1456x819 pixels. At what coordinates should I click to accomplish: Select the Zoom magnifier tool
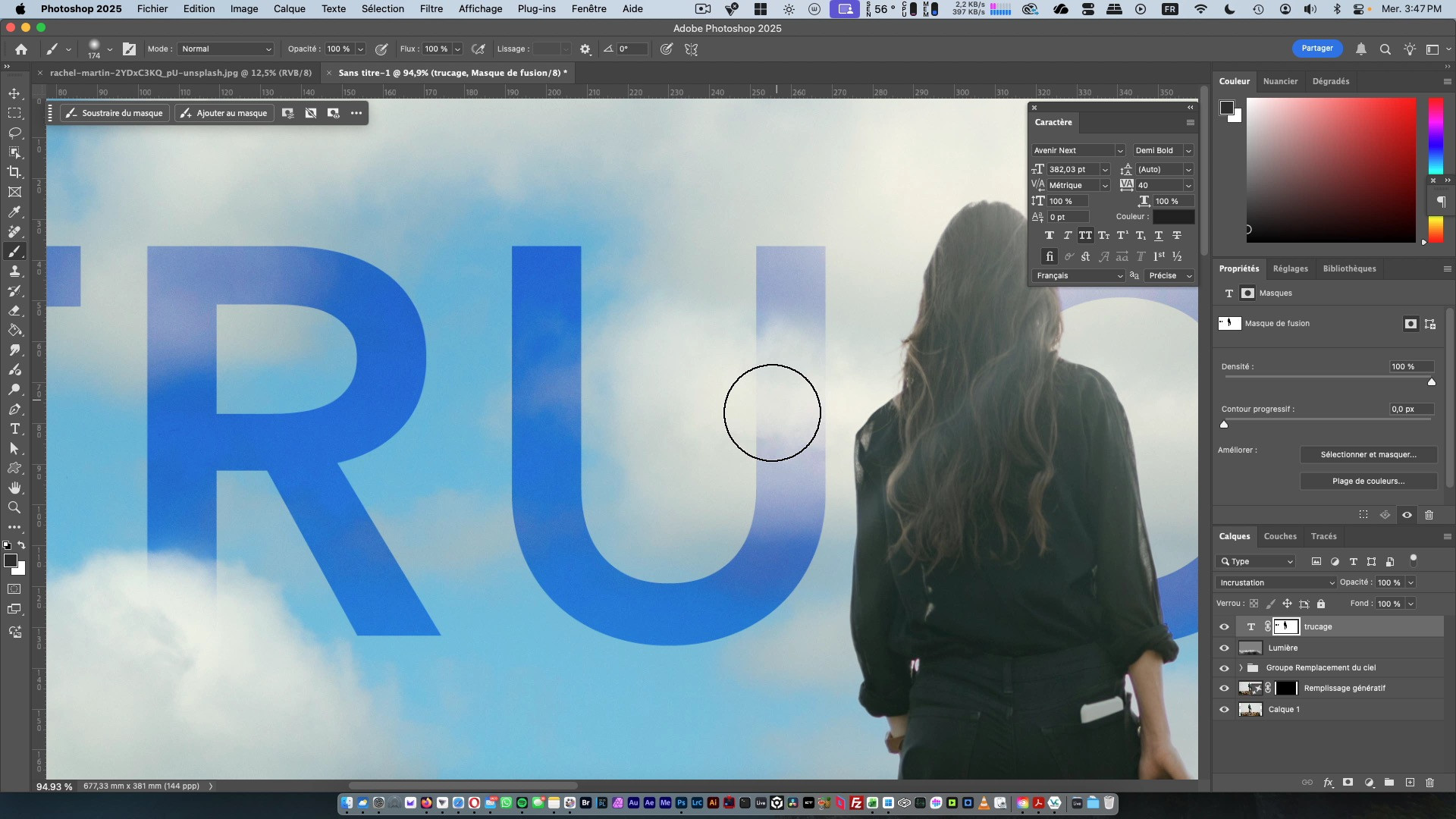pyautogui.click(x=14, y=507)
